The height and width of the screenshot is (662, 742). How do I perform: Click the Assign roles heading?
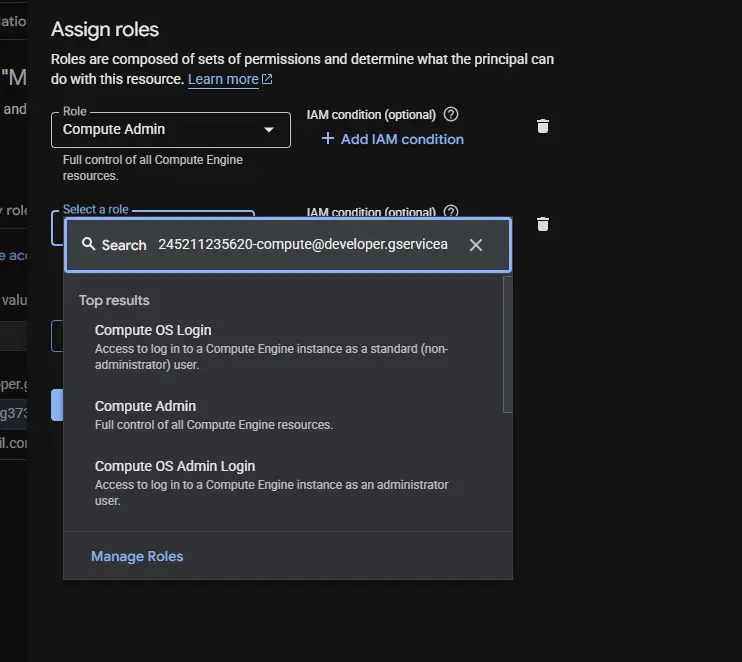(x=105, y=29)
